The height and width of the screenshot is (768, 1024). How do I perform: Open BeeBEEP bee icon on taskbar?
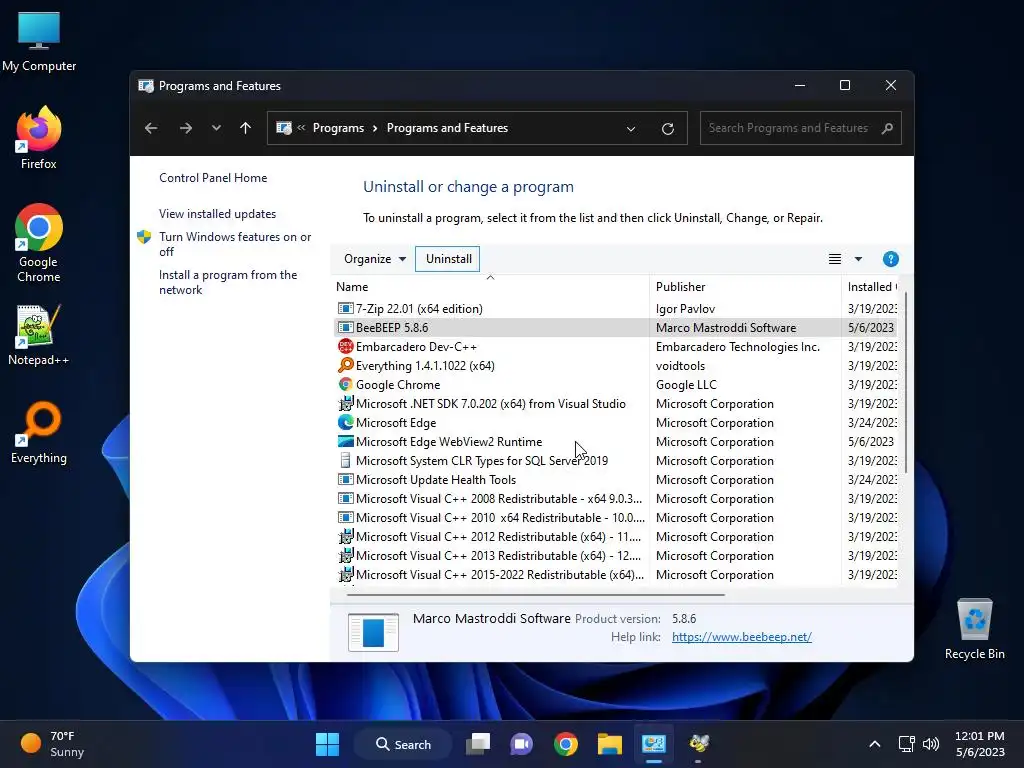(699, 744)
